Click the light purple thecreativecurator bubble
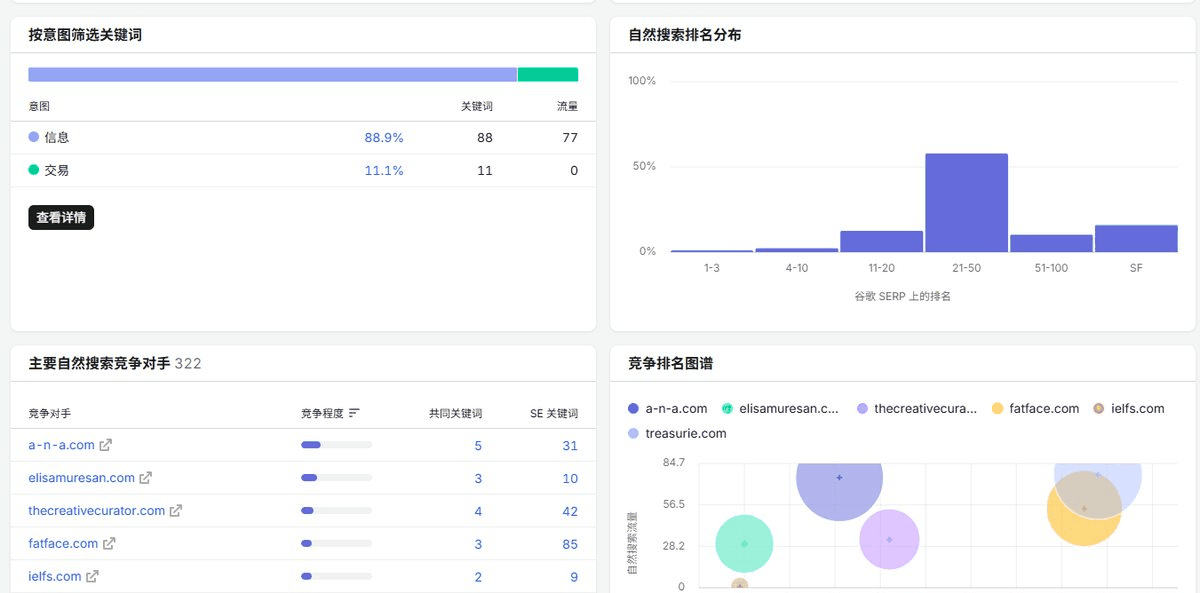Screen dimensions: 1200x593 (889, 539)
